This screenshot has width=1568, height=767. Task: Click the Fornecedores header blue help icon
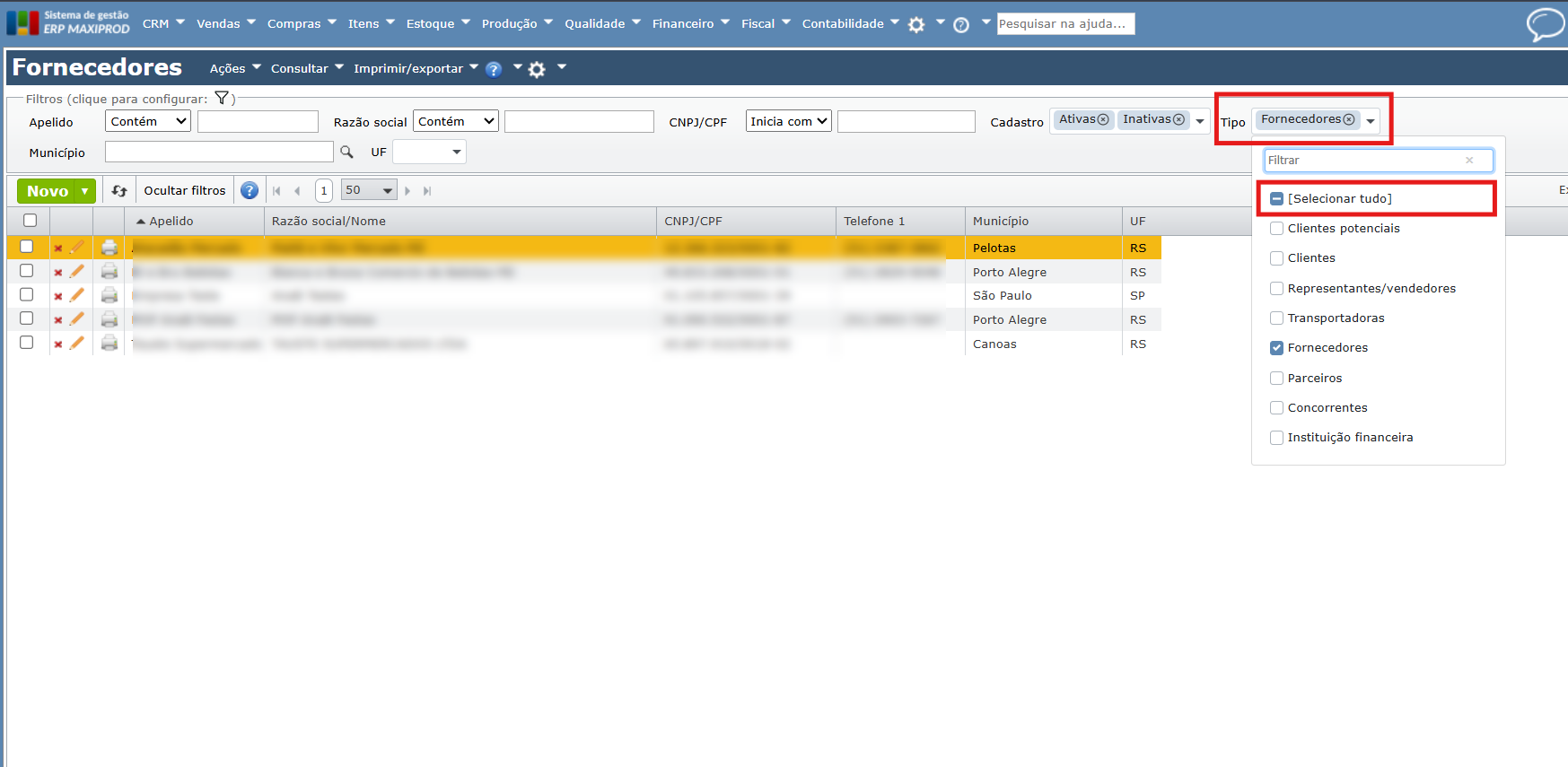click(494, 69)
